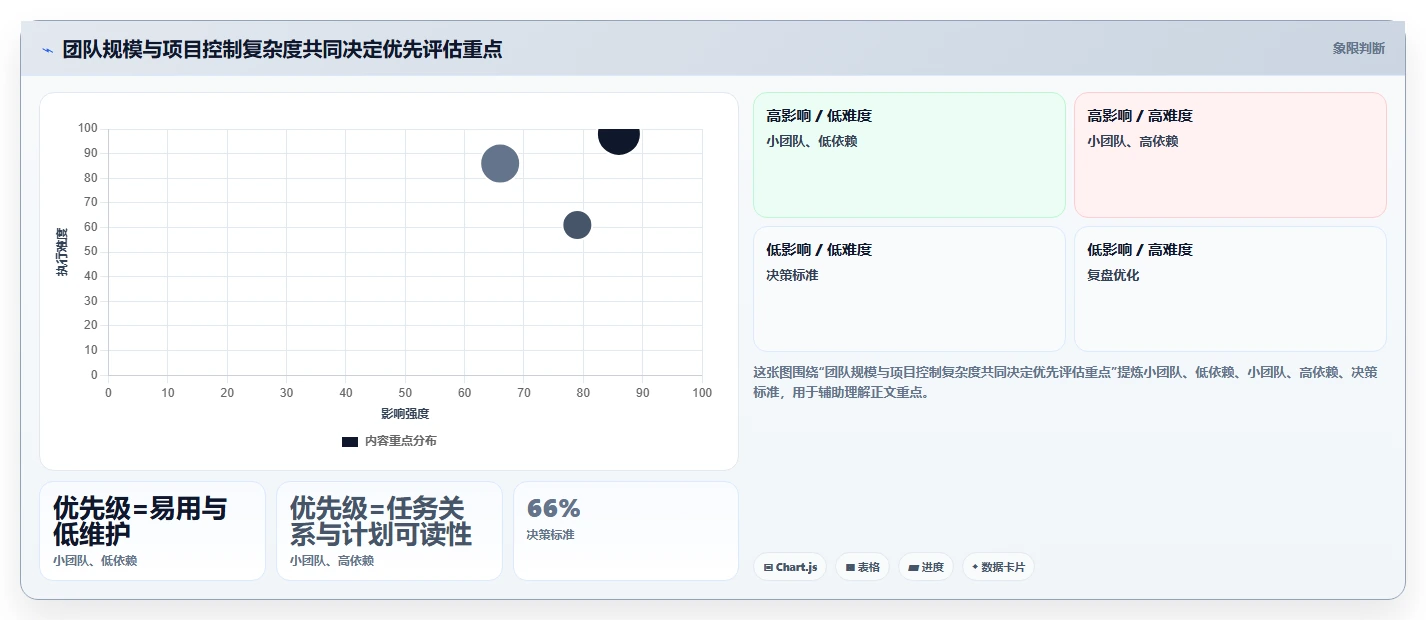Open the 低影响 / 高难度 quadrant card

1230,289
